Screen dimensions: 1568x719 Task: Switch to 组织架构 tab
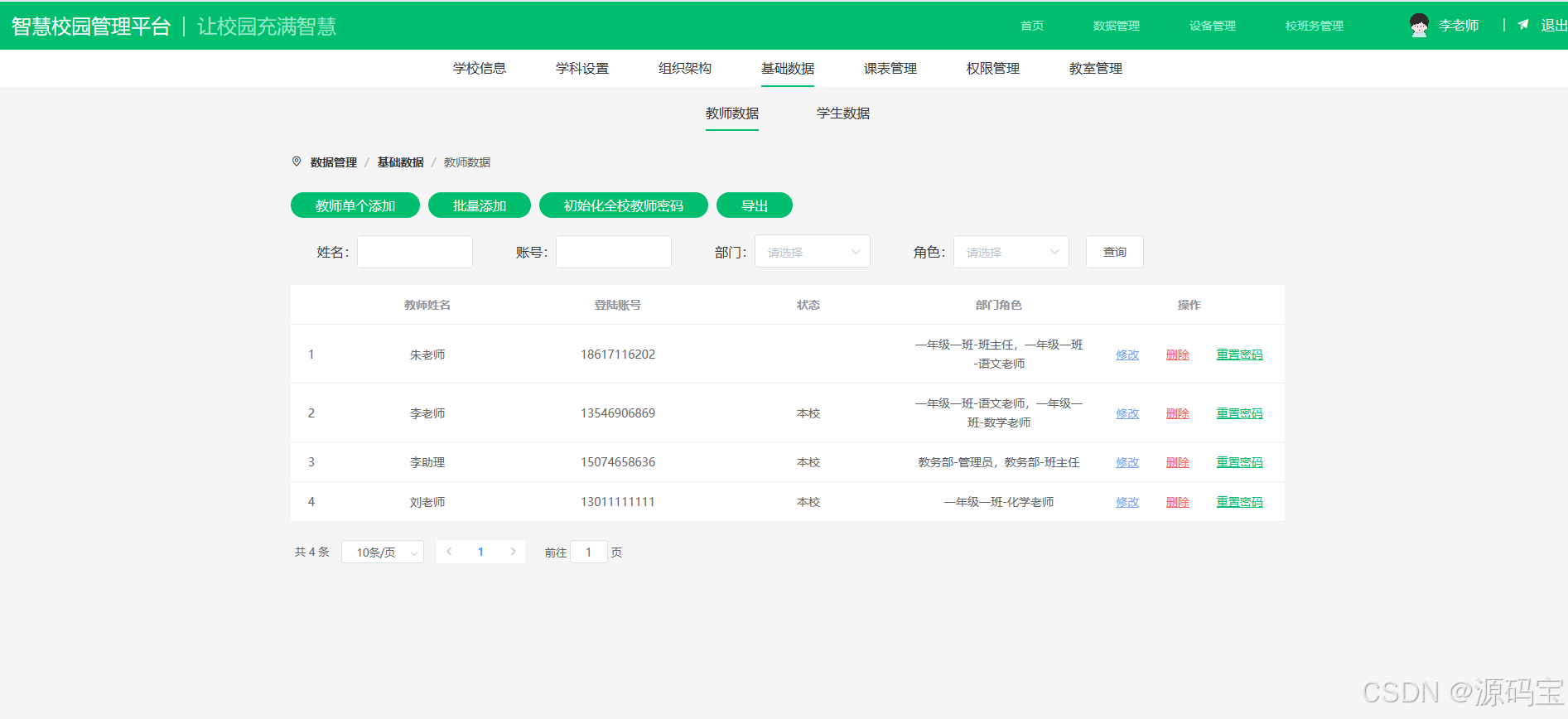(x=685, y=68)
